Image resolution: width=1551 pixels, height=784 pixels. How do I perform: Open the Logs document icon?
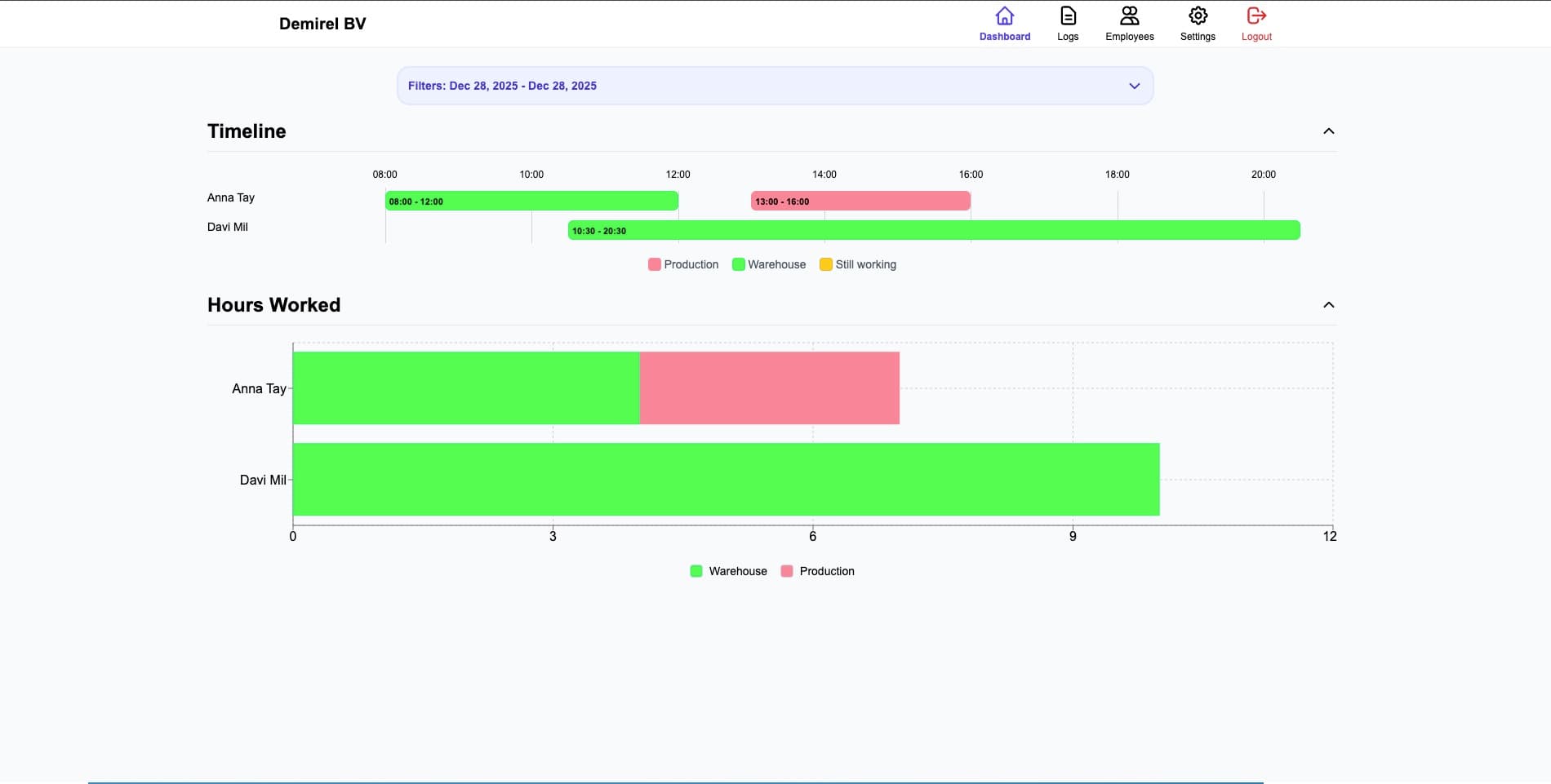coord(1067,16)
